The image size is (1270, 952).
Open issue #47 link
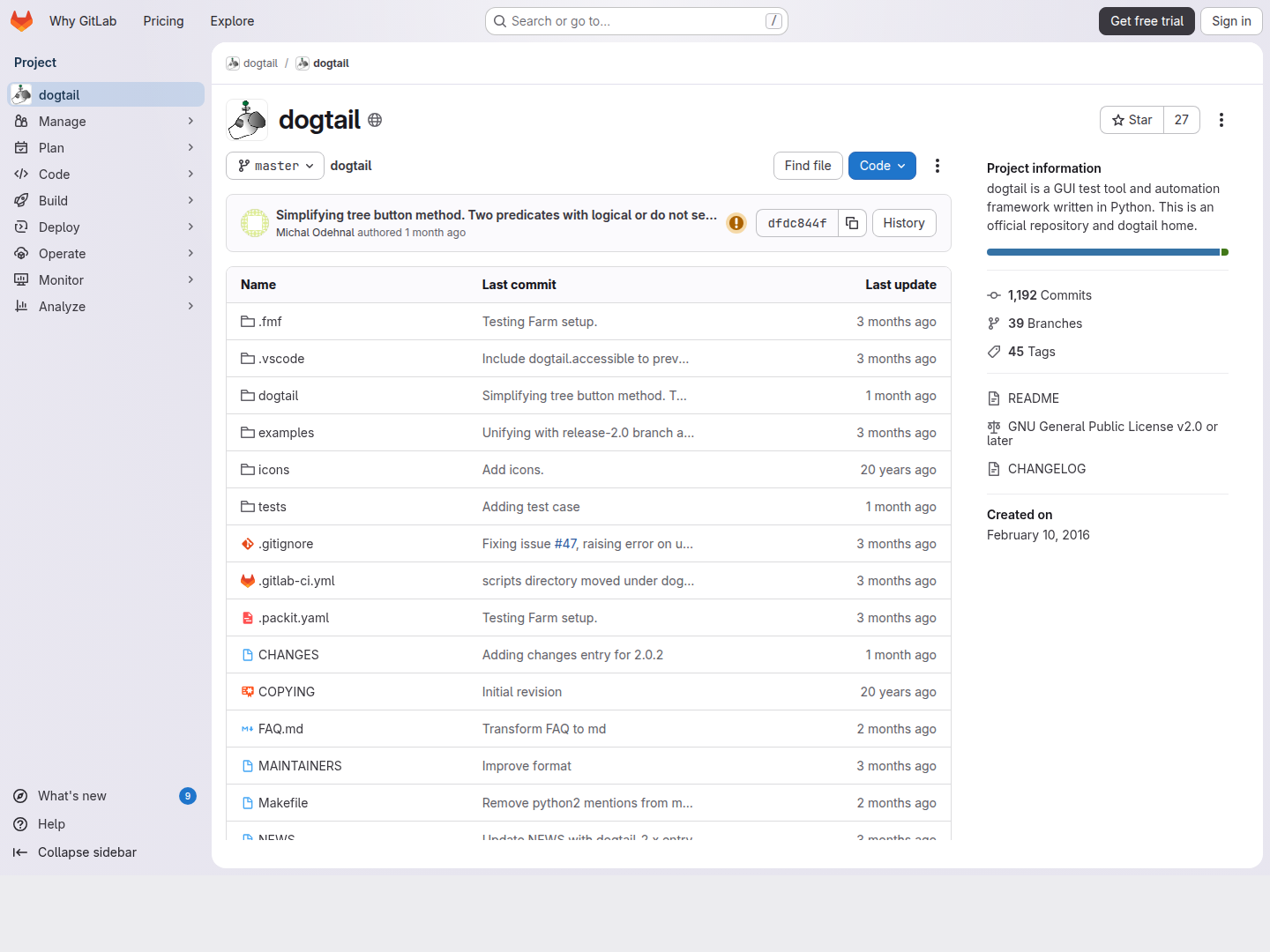tap(565, 544)
